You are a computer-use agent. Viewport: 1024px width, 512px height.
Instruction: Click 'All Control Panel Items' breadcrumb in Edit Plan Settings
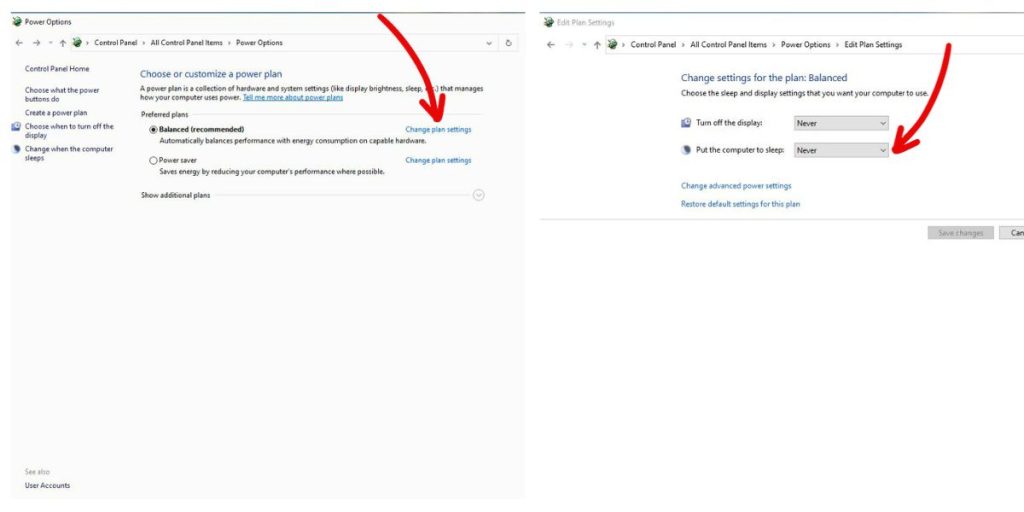pyautogui.click(x=728, y=45)
